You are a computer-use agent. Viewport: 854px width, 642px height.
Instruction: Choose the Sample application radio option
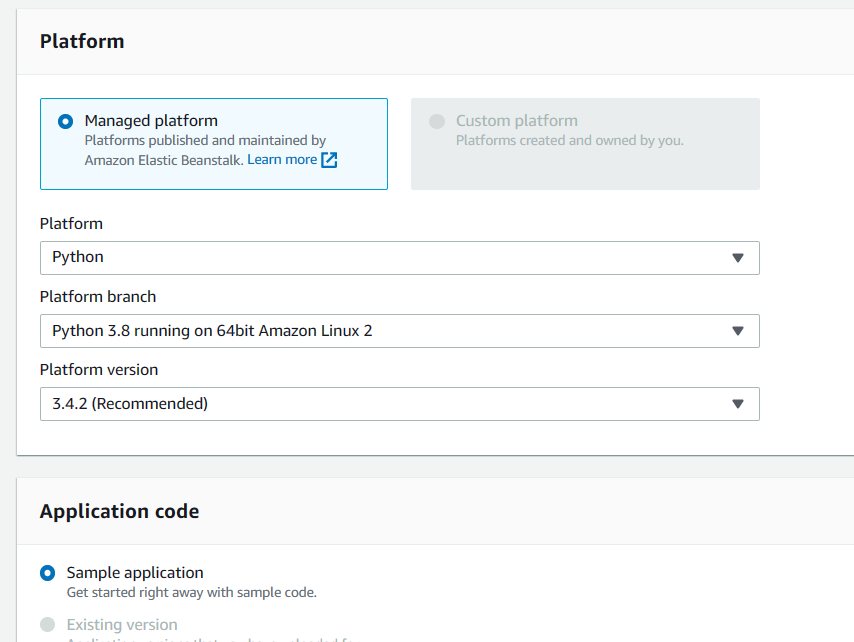click(x=47, y=573)
